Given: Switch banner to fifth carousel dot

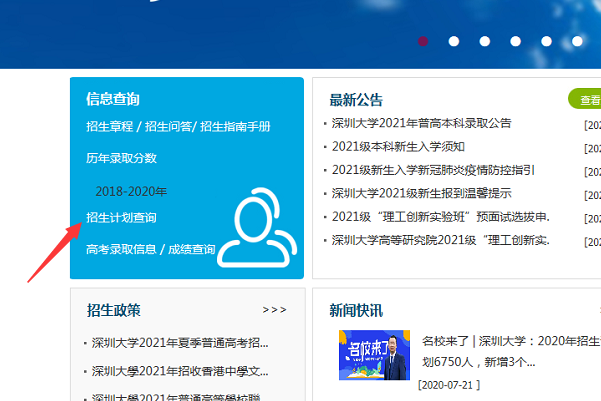Looking at the screenshot, I should (547, 41).
